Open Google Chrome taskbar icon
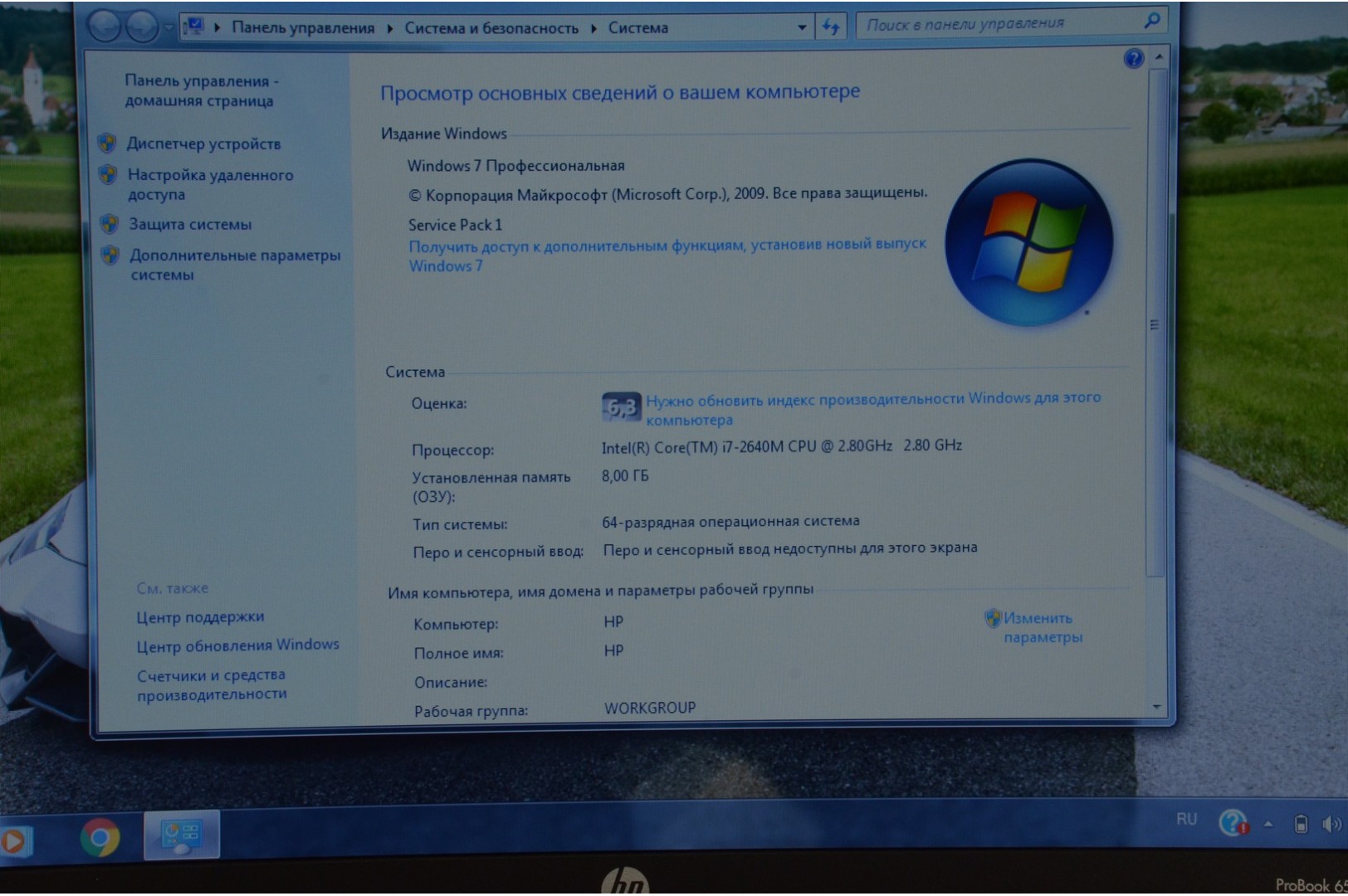Screen dimensions: 1348x896 (x=100, y=838)
